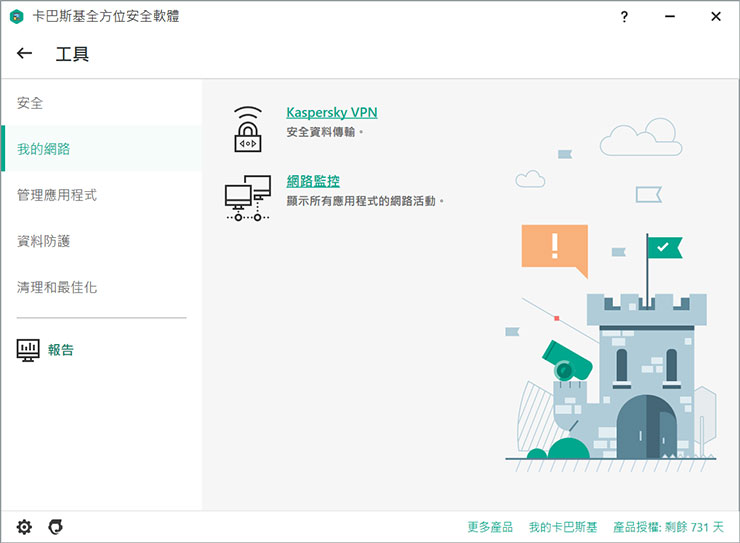Open settings via the gear icon
Image resolution: width=740 pixels, height=543 pixels.
coord(24,526)
